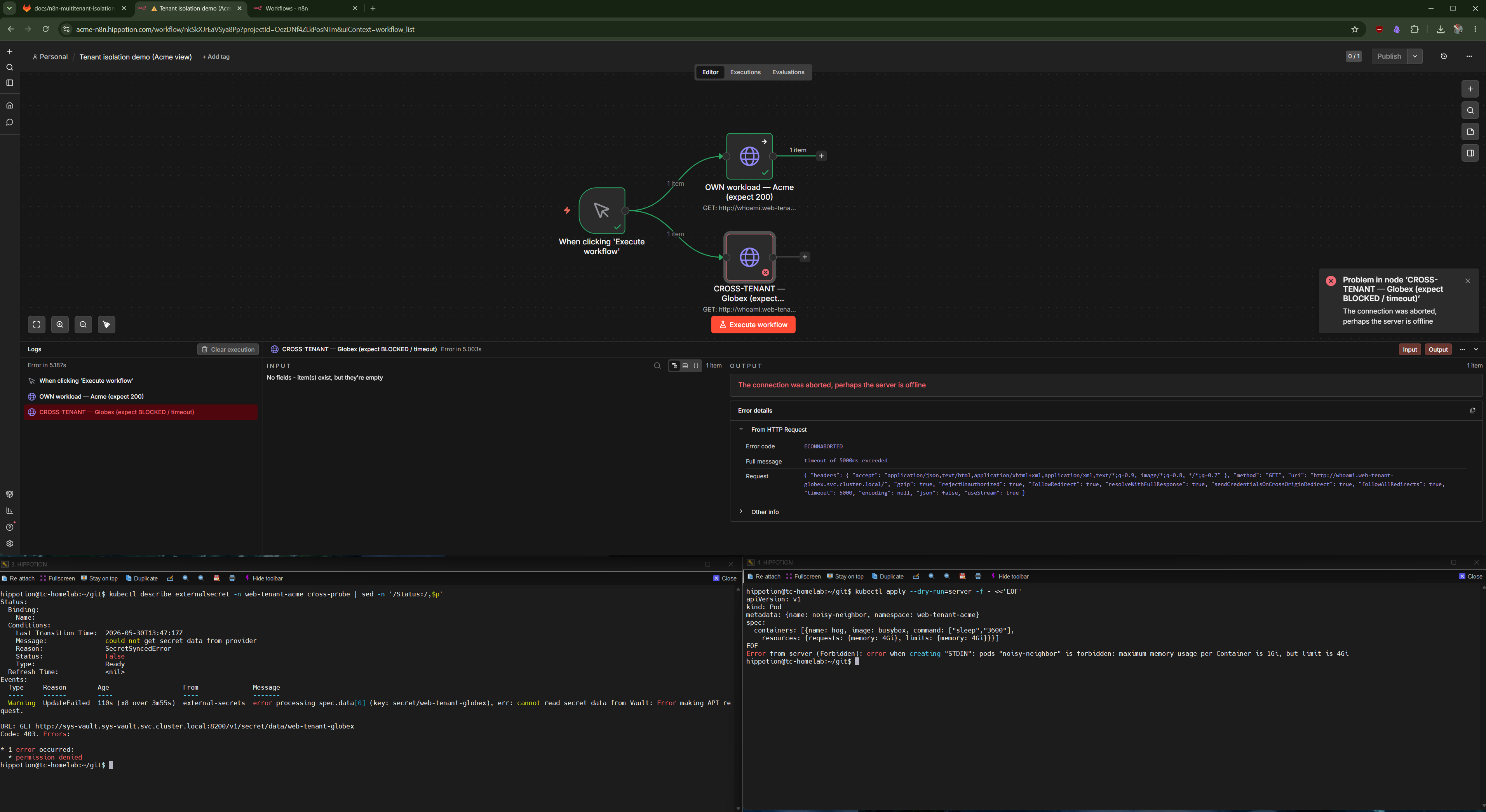Viewport: 1486px width, 812px height.
Task: Click the vault URL link in terminal 3
Action: 194,727
